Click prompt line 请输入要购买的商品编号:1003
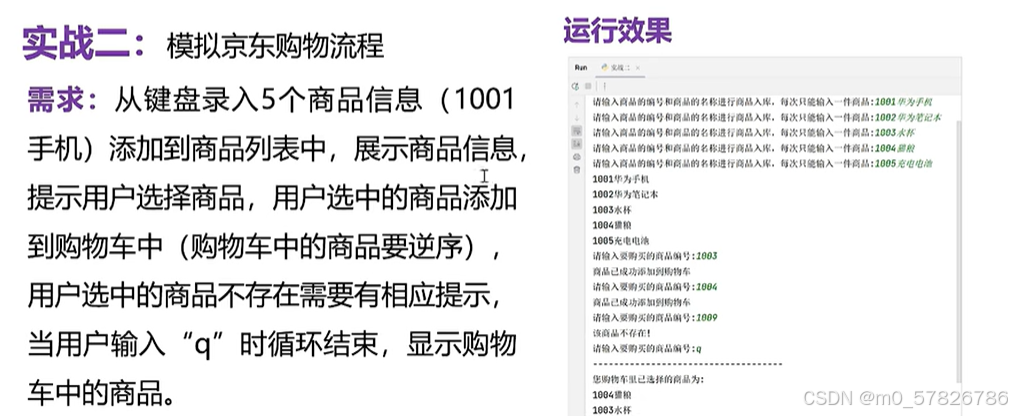Screen dimensions: 1012x416 pos(654,256)
